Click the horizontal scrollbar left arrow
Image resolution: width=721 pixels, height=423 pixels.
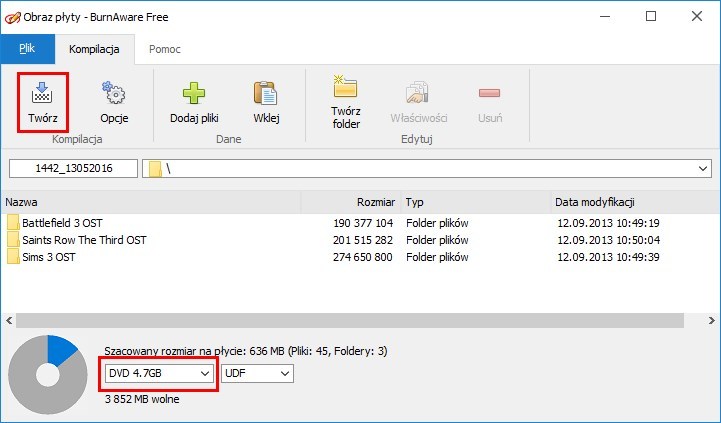[x=9, y=320]
